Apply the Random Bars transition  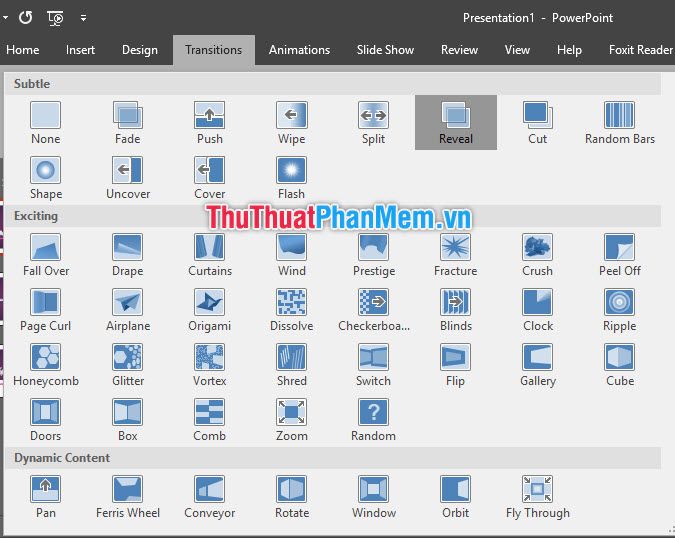coord(619,123)
